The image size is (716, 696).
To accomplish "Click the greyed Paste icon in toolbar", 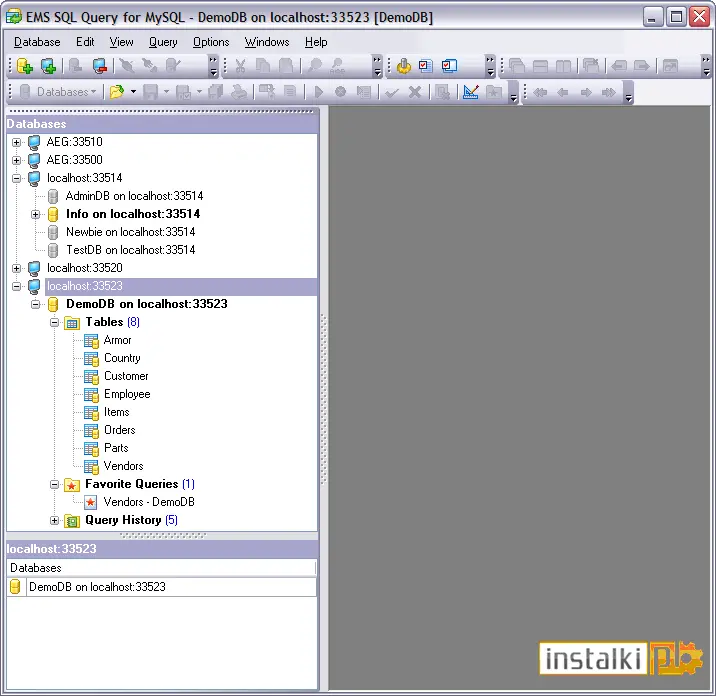I will tap(286, 66).
